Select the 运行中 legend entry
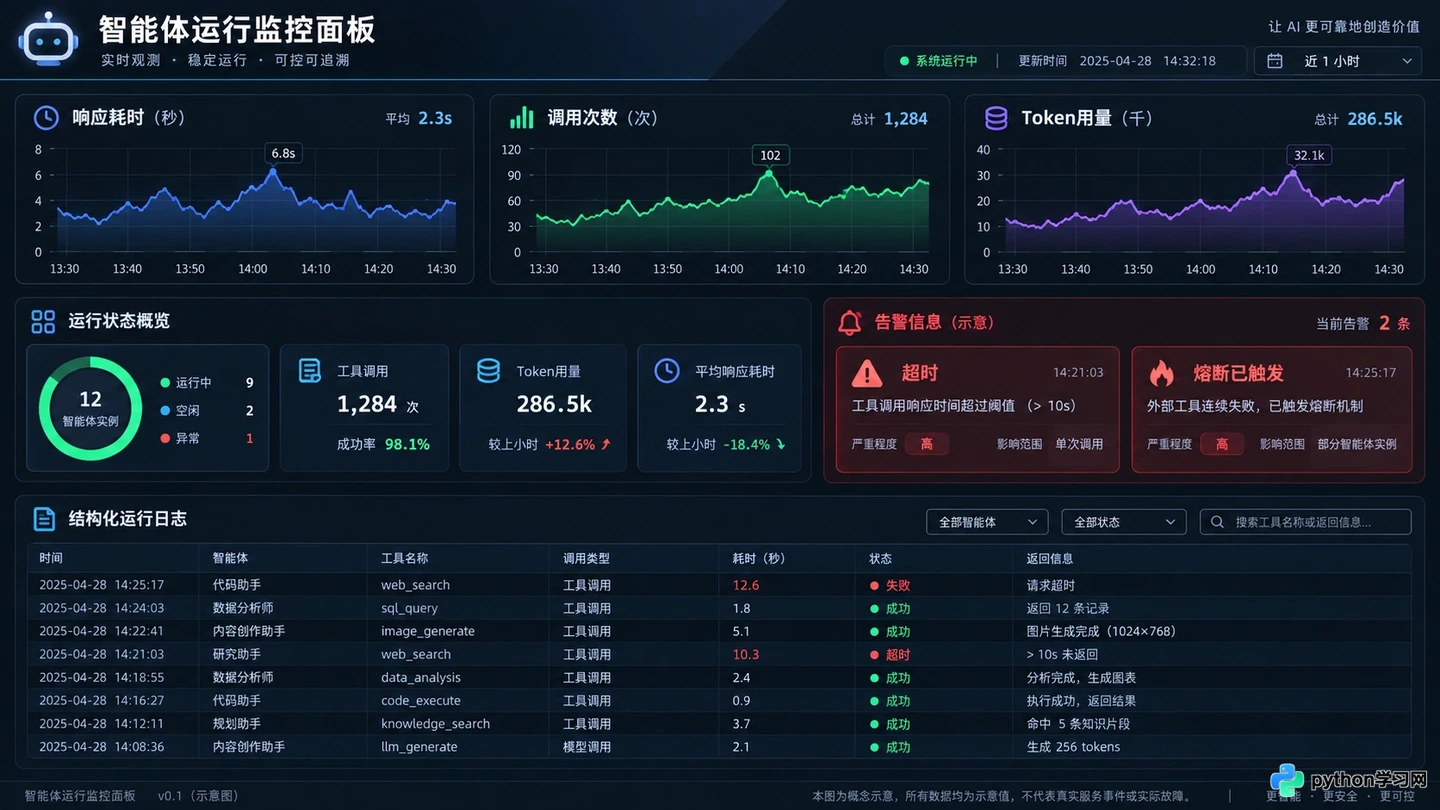 pyautogui.click(x=207, y=383)
